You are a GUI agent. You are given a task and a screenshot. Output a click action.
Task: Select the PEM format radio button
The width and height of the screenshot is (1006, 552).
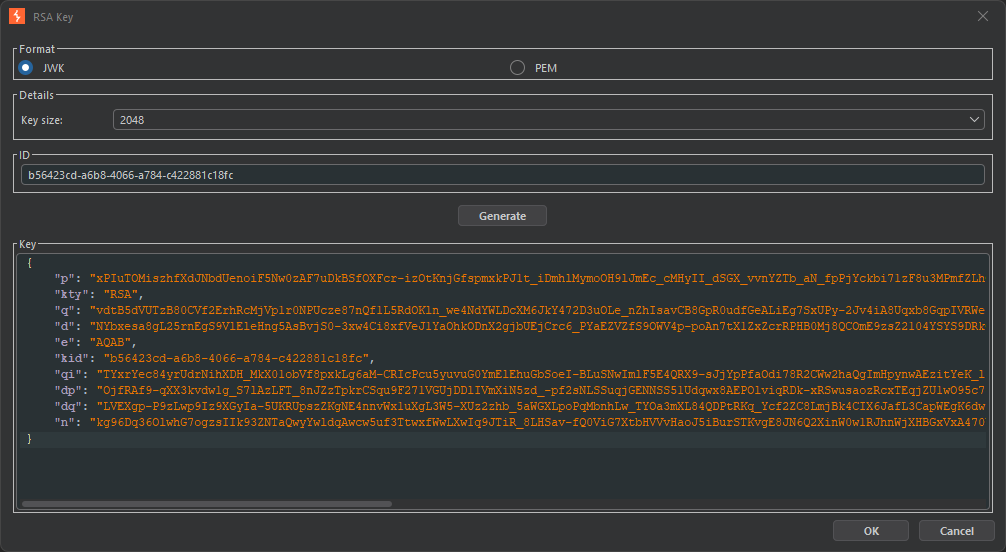pos(517,67)
